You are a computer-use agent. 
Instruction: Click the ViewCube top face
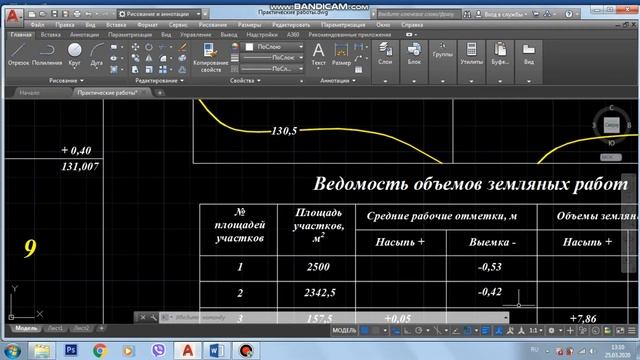[611, 125]
